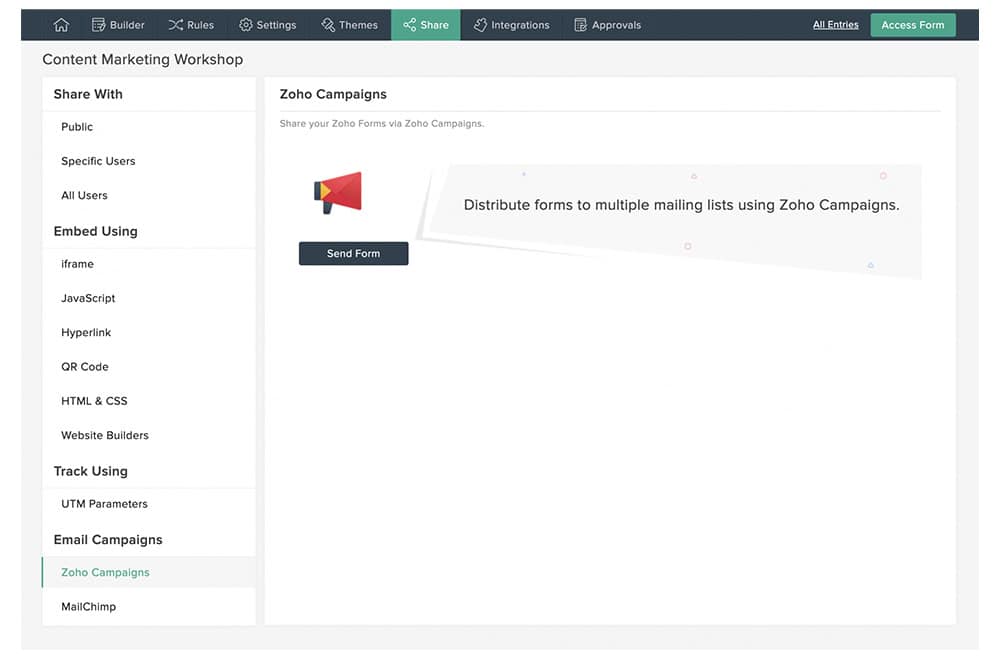Click 'Share your Zoho Forms via Zoho Campaigns' text
This screenshot has height=658, width=1000.
coord(381,124)
